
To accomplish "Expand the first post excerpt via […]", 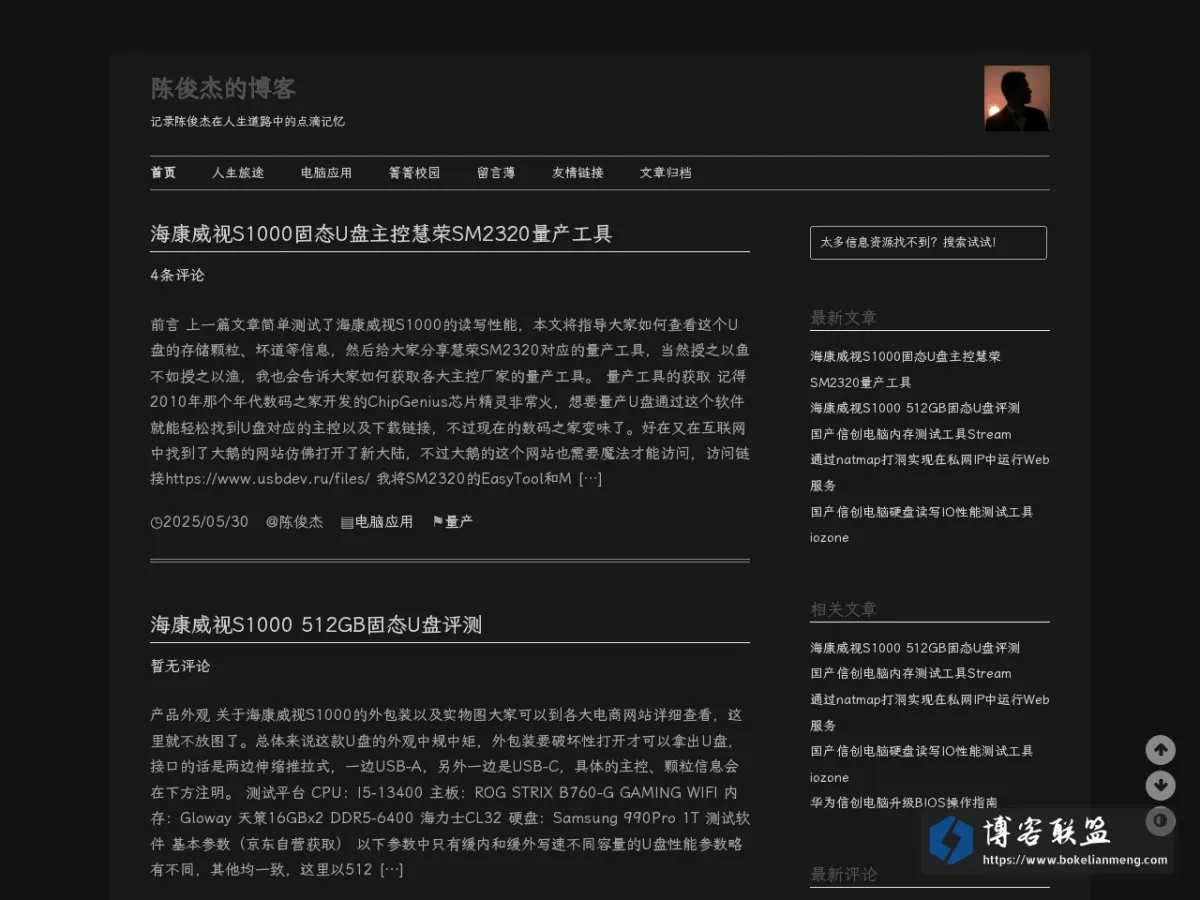I will pyautogui.click(x=591, y=479).
